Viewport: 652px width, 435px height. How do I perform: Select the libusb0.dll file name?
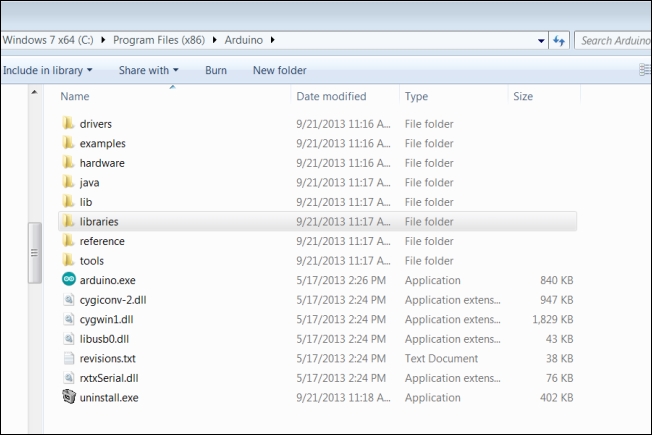point(104,339)
